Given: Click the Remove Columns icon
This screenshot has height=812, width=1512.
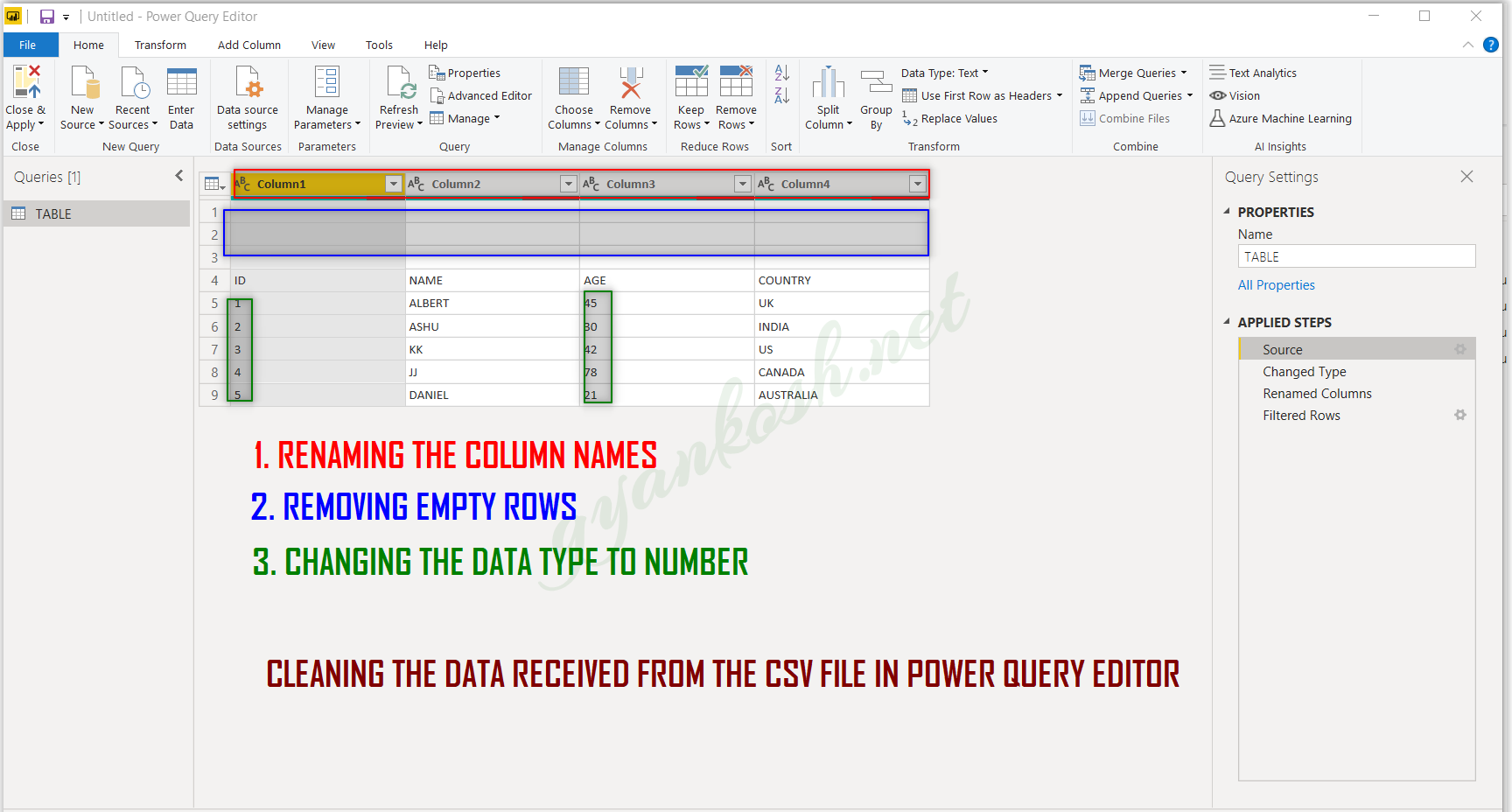Looking at the screenshot, I should tap(631, 82).
